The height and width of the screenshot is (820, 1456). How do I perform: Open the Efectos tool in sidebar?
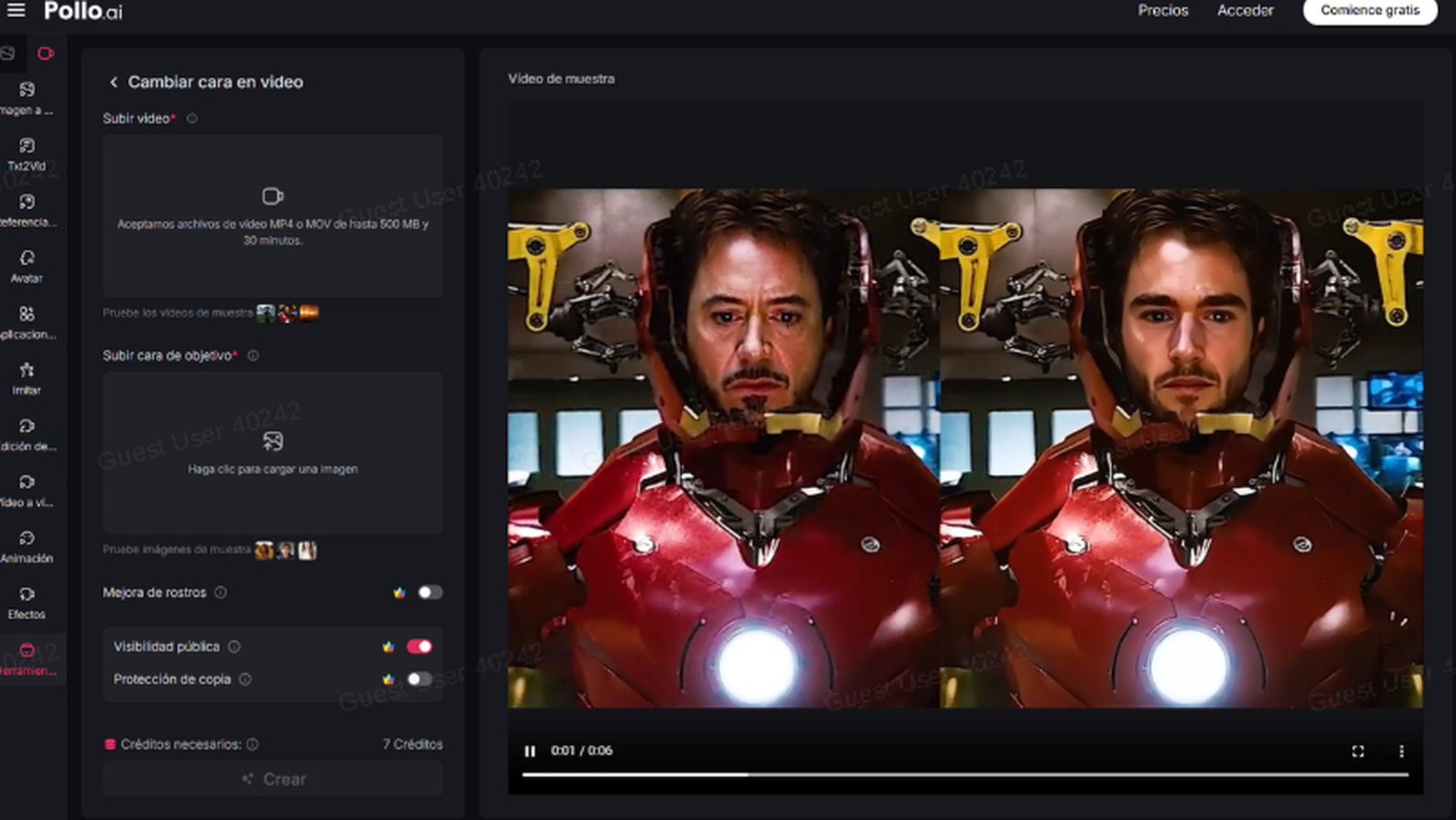coord(26,603)
